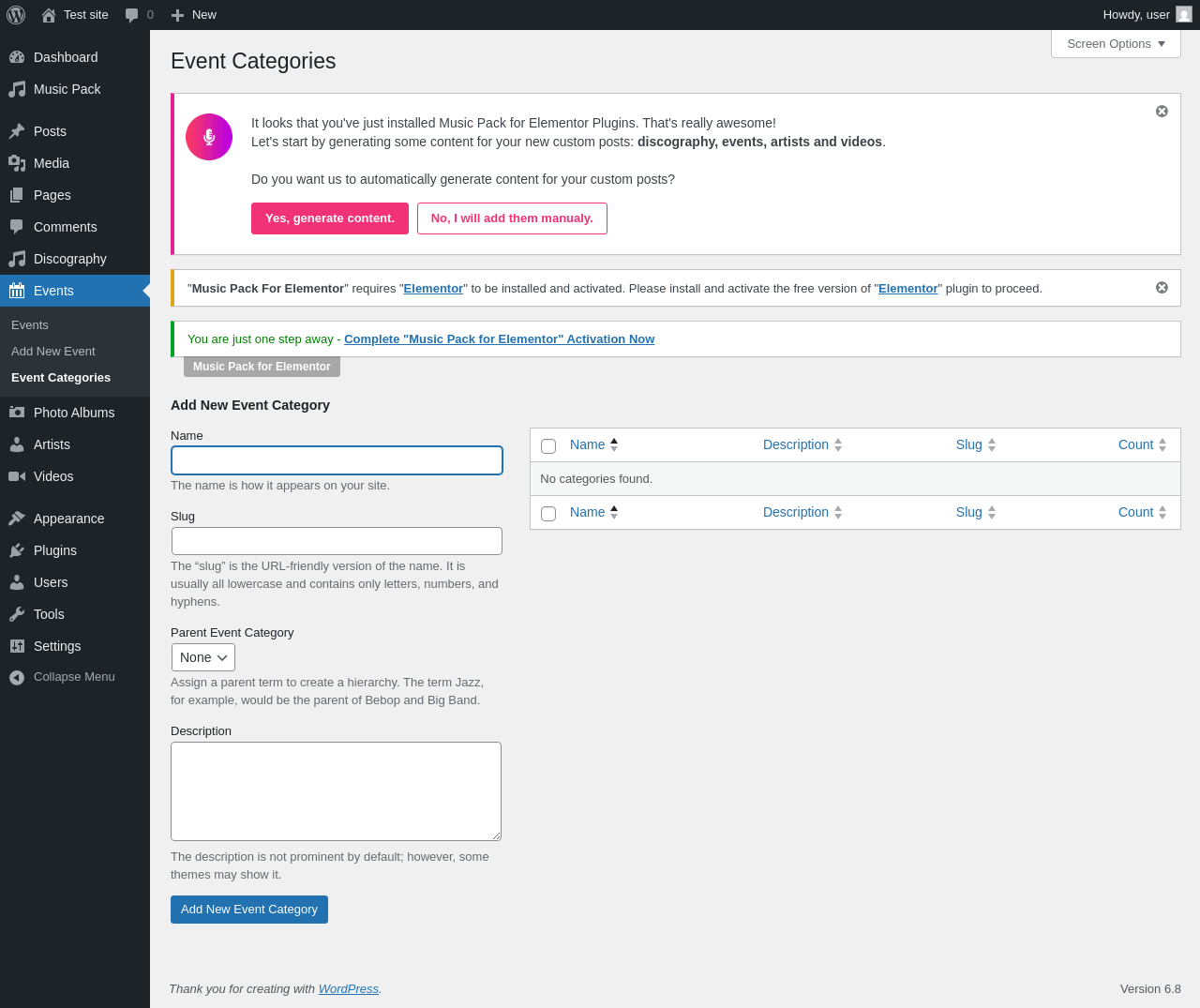Click the Comments icon in sidebar
The height and width of the screenshot is (1008, 1200).
click(x=17, y=227)
